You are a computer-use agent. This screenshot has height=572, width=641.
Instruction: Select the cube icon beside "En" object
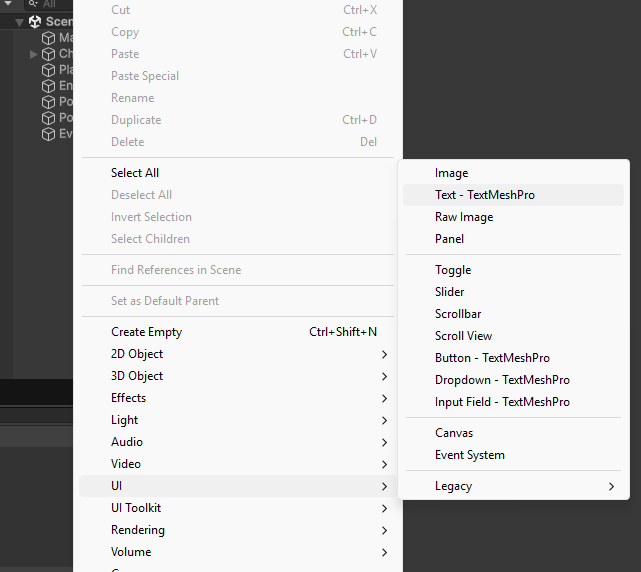(48, 86)
